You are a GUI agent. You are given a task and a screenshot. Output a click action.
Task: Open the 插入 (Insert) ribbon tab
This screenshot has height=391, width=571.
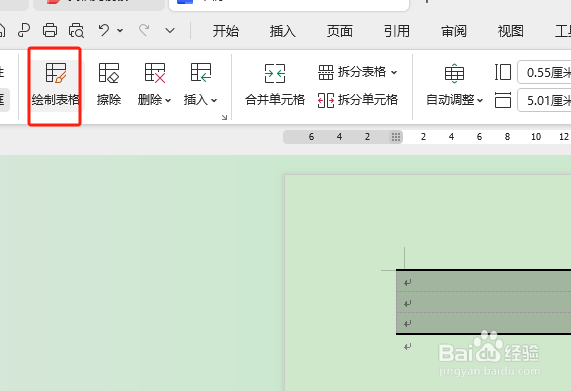pos(283,31)
